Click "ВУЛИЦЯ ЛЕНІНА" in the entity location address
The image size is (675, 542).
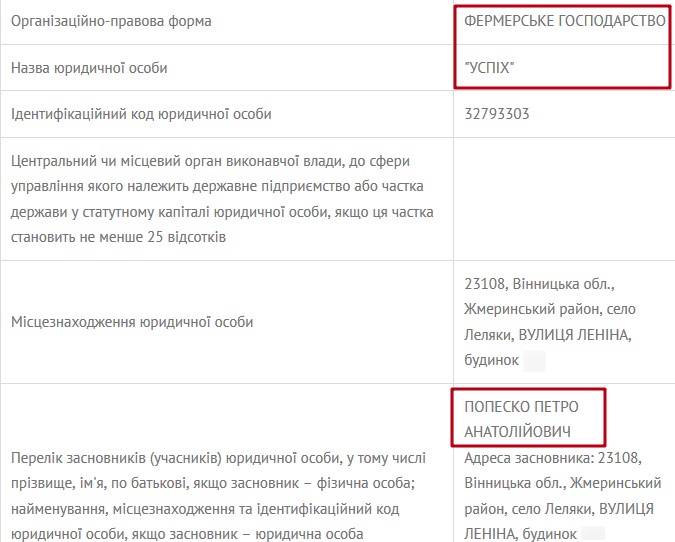582,335
